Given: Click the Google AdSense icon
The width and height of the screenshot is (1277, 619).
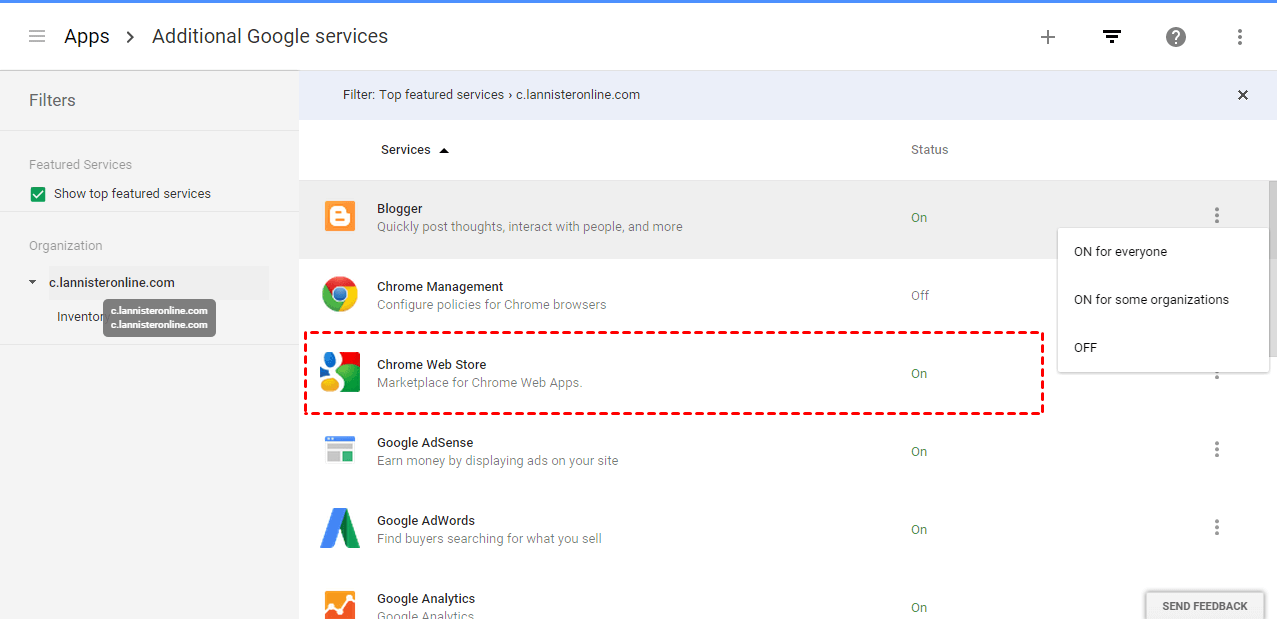Looking at the screenshot, I should click(340, 450).
